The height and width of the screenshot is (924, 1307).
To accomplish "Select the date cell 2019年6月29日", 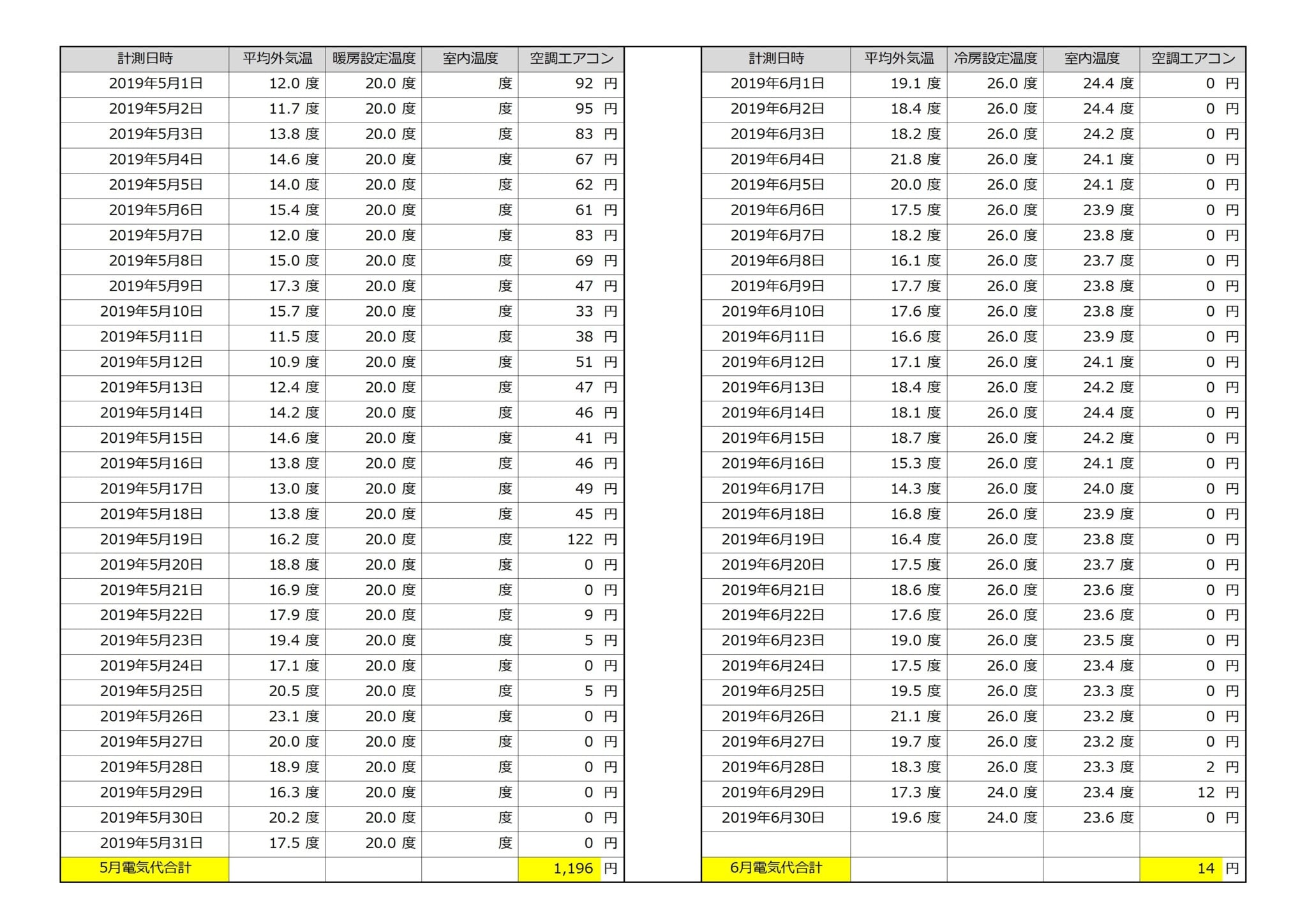I will coord(776,793).
